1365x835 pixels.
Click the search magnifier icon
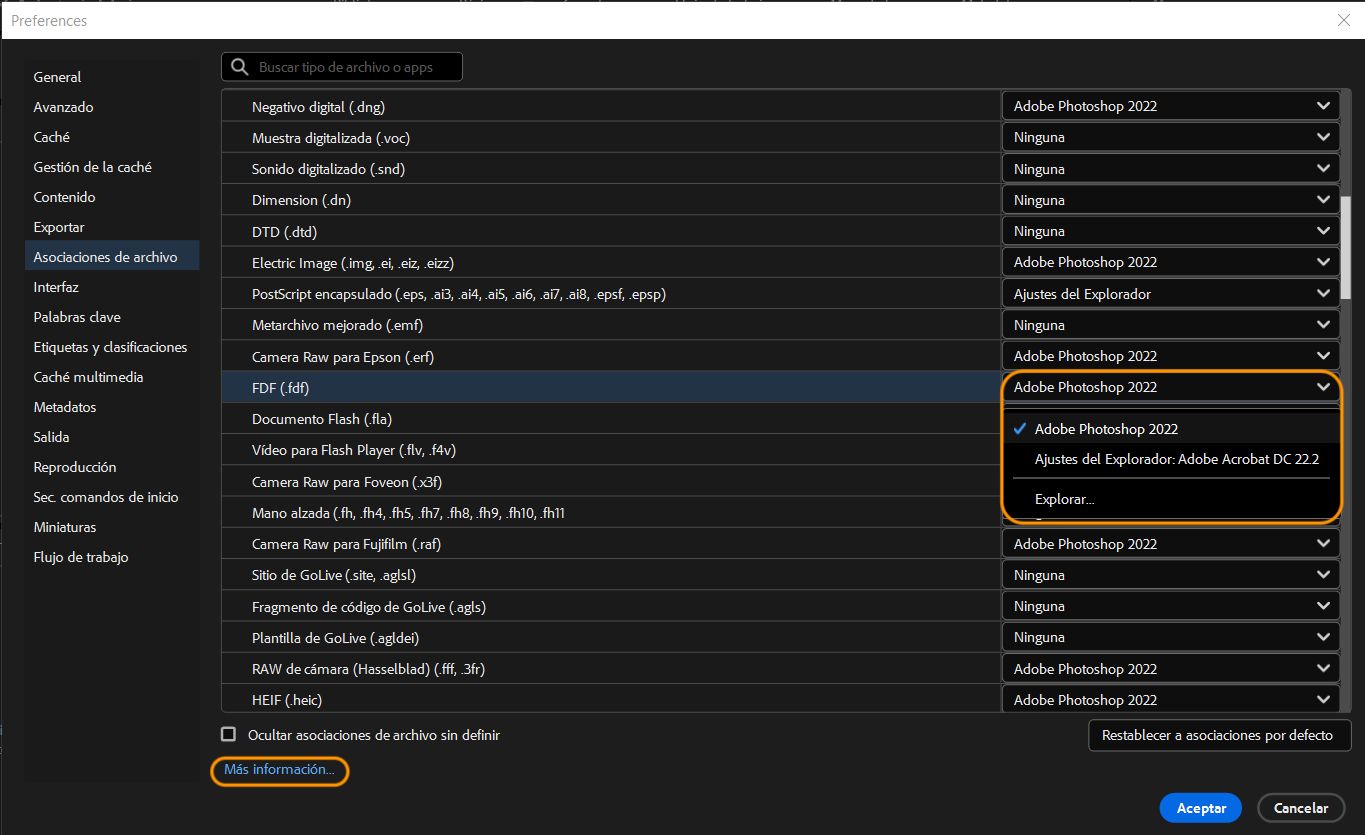pos(239,67)
